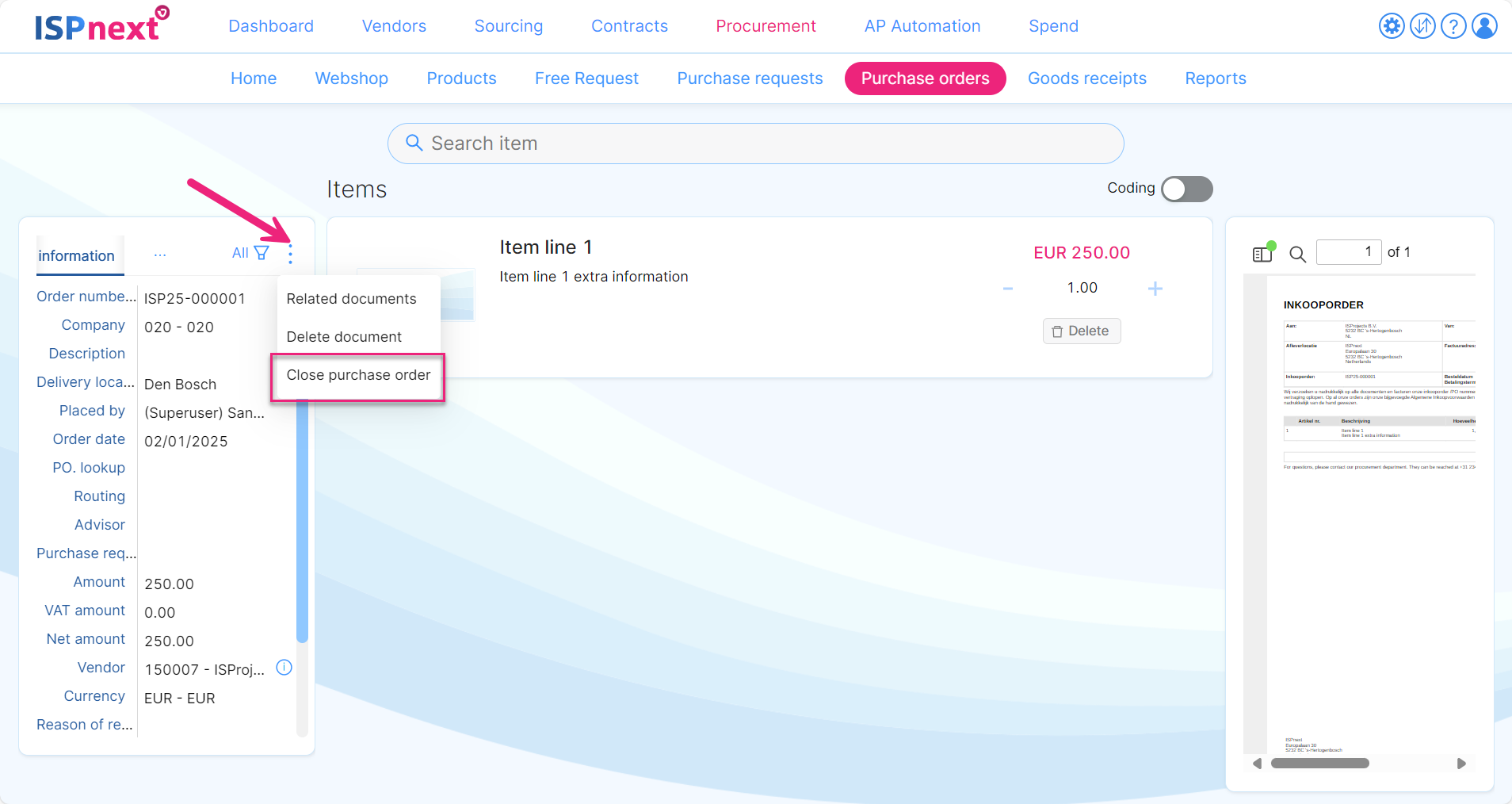The height and width of the screenshot is (804, 1512).
Task: Click the order number ISP25-000001
Action: point(195,299)
